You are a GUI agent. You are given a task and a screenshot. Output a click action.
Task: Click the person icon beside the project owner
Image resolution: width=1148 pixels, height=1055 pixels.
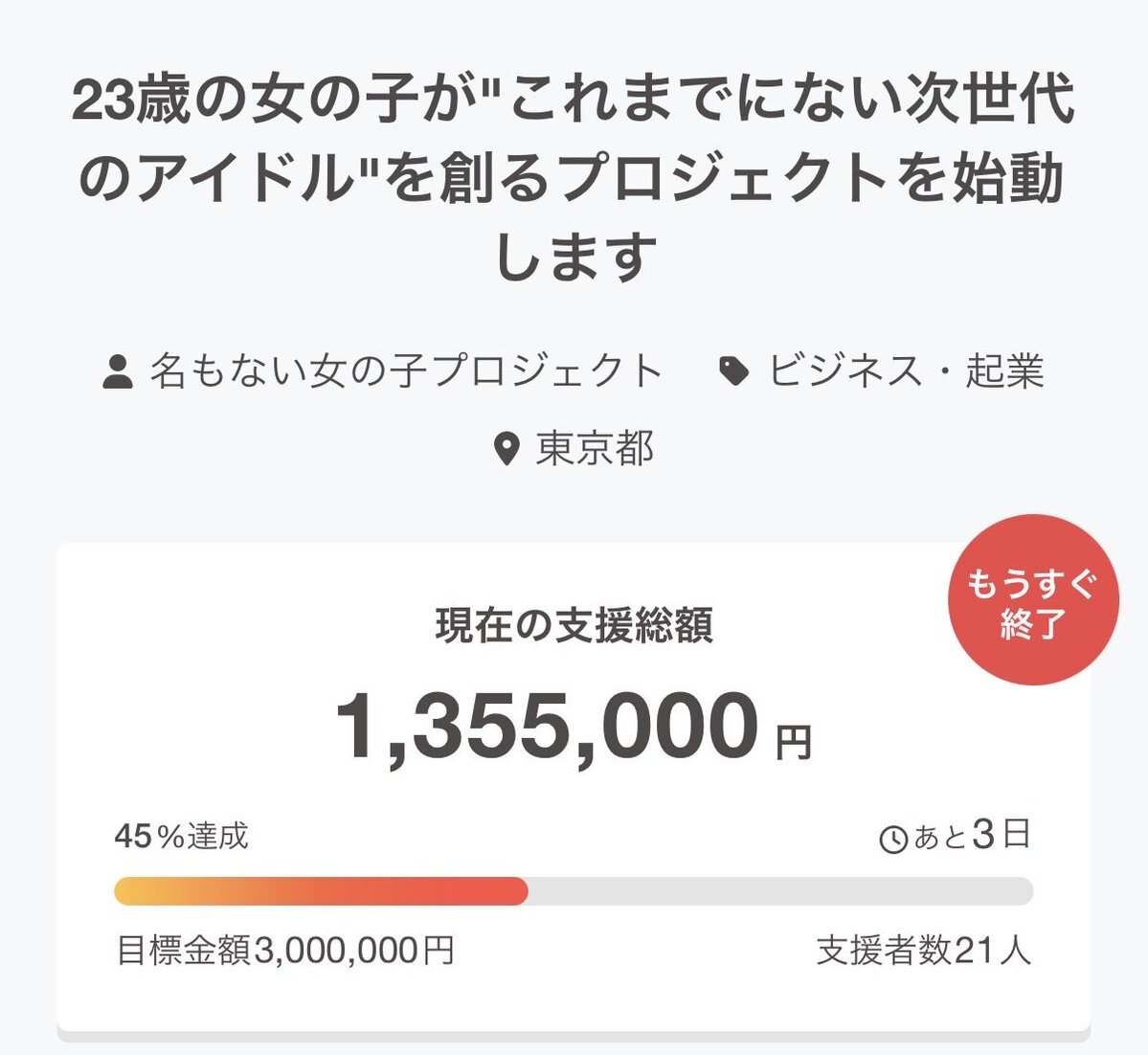(x=117, y=372)
